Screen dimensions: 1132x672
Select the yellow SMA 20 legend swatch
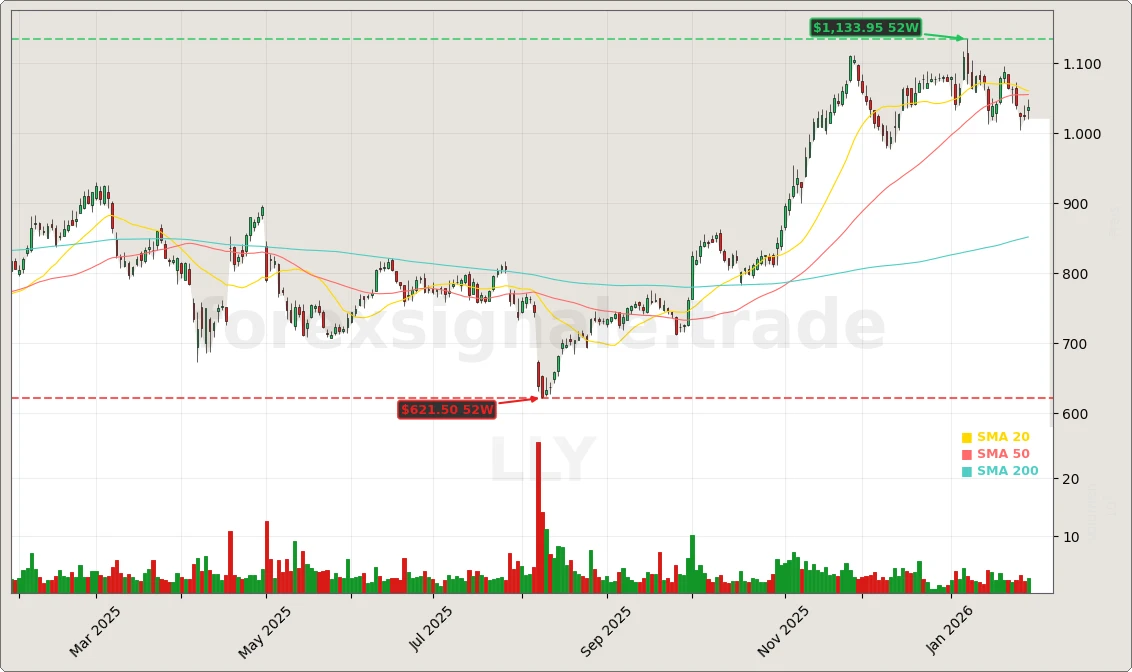point(966,436)
